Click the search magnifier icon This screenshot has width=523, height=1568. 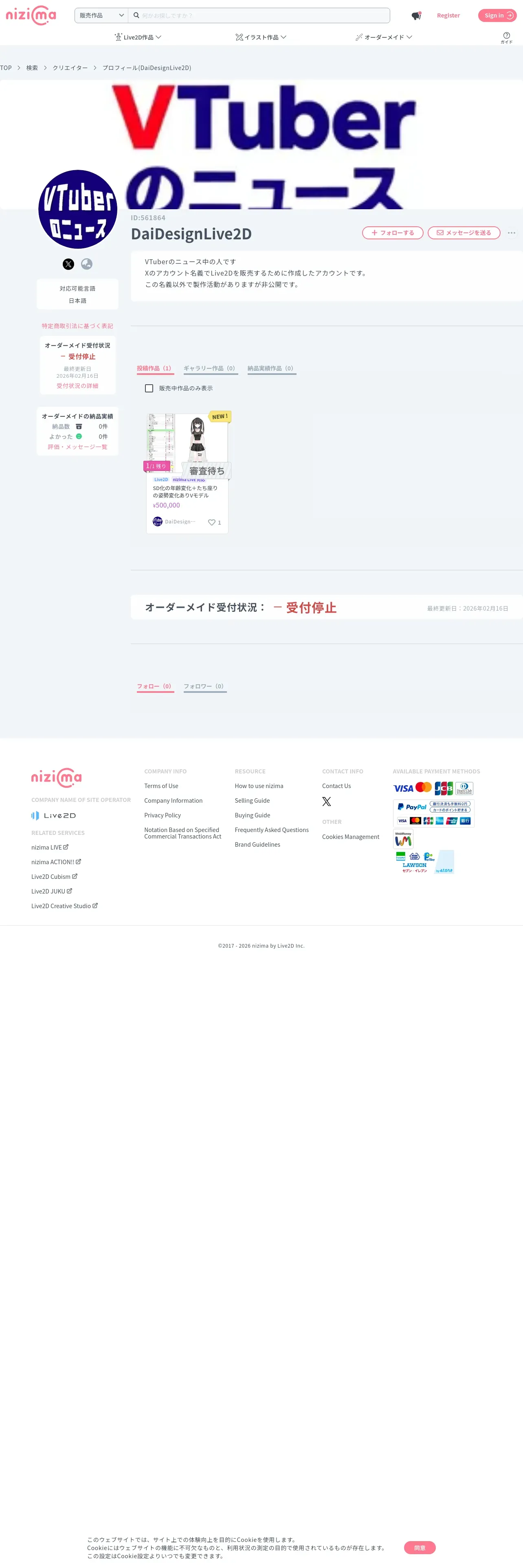(136, 15)
